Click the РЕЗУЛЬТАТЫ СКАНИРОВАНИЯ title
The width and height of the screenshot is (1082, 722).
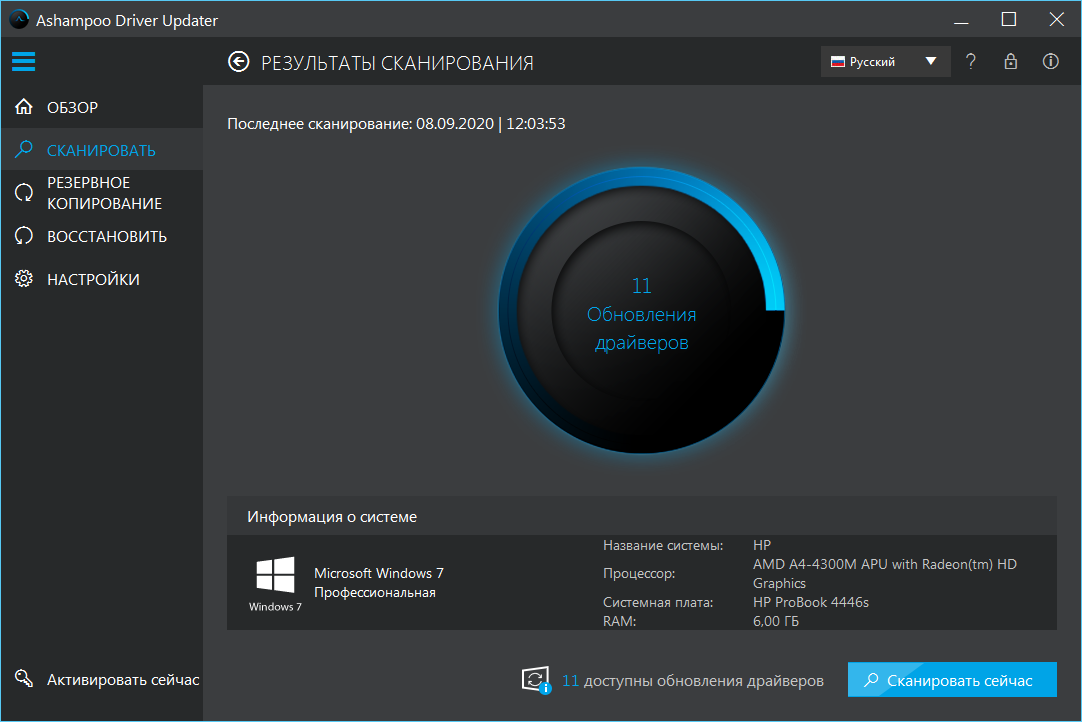tap(397, 63)
